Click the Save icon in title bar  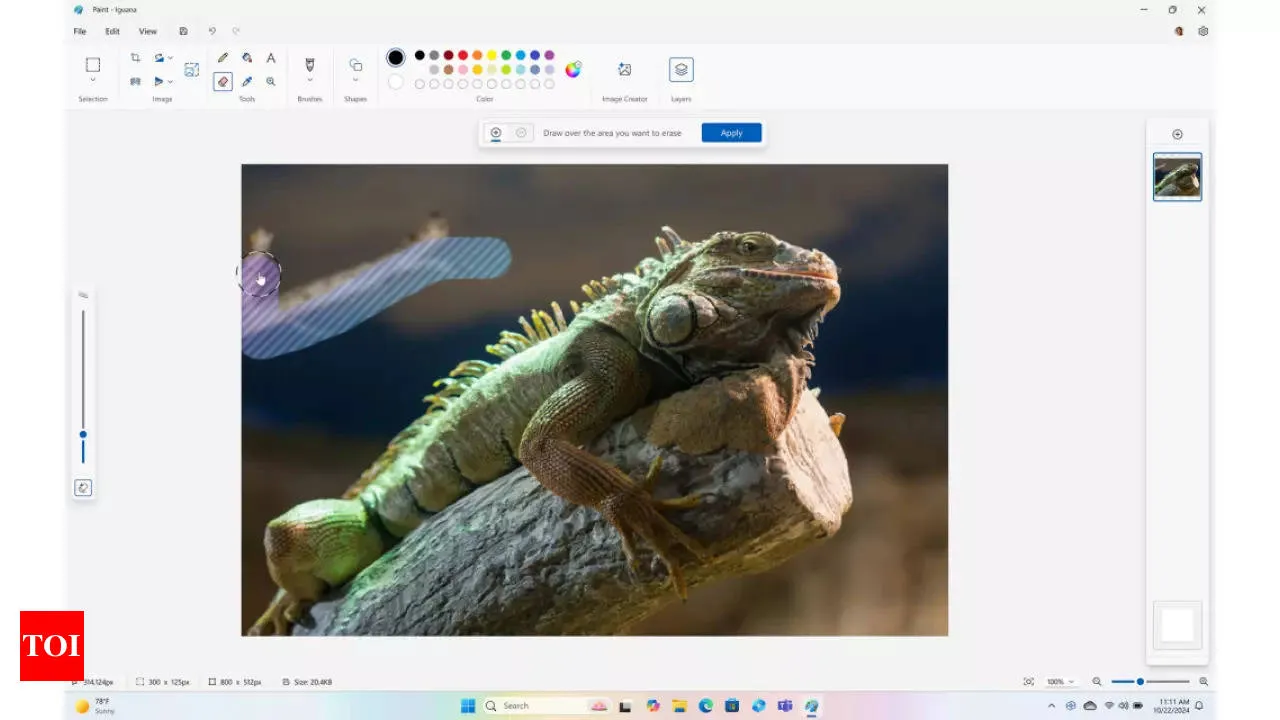click(x=183, y=31)
